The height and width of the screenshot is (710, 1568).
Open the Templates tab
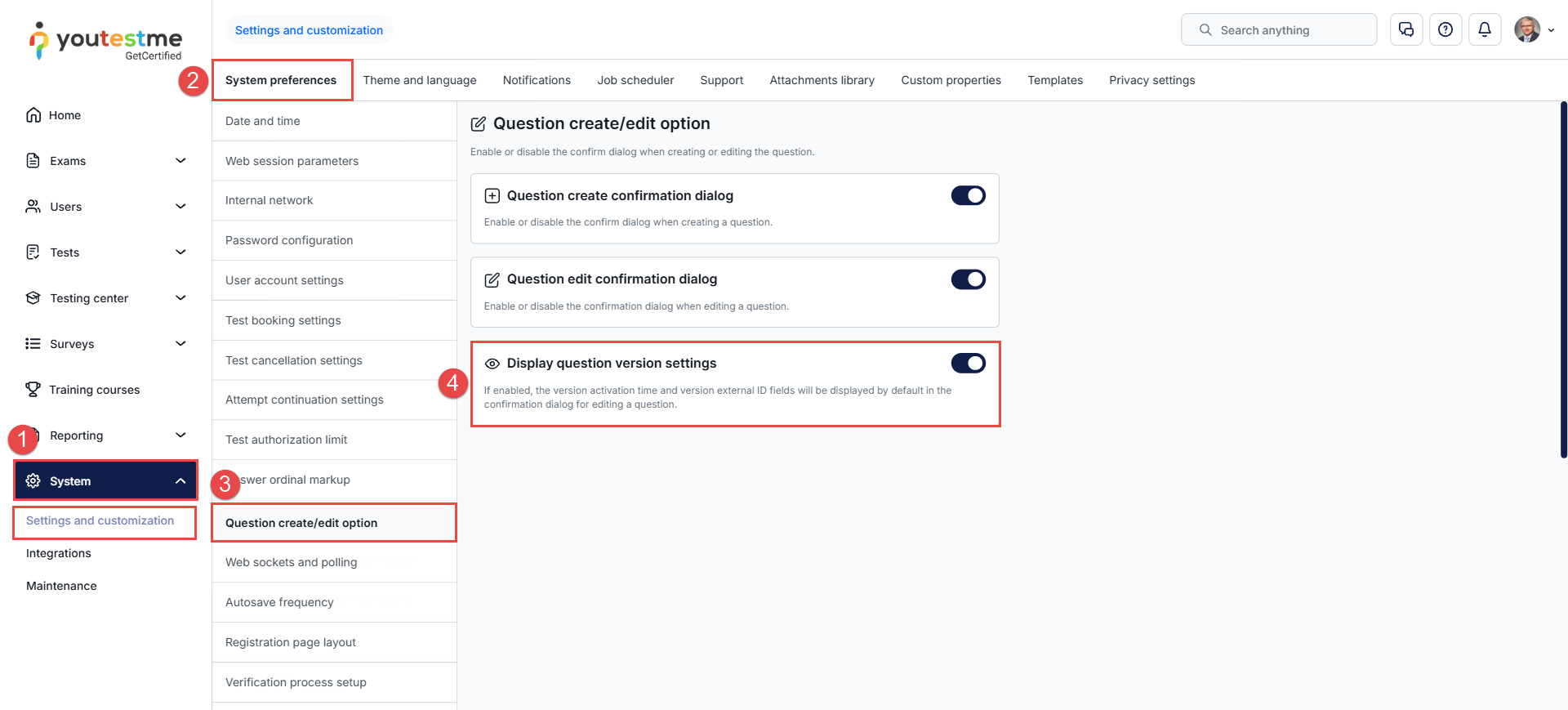tap(1055, 80)
